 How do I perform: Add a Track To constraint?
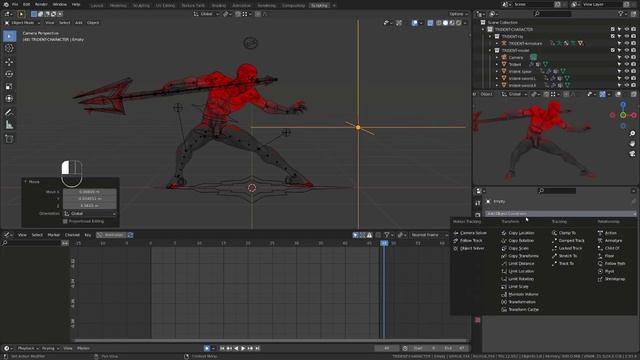(563, 264)
